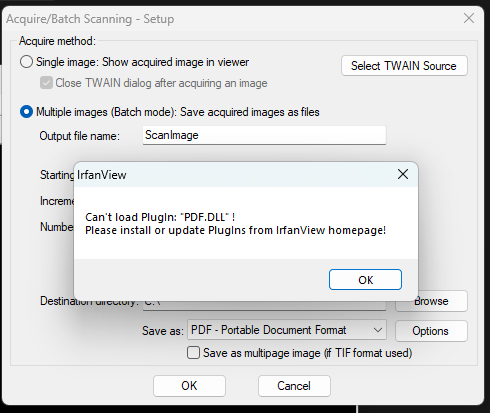490x413 pixels.
Task: Dismiss the IrfanView error dialog with its X
Action: 403,174
